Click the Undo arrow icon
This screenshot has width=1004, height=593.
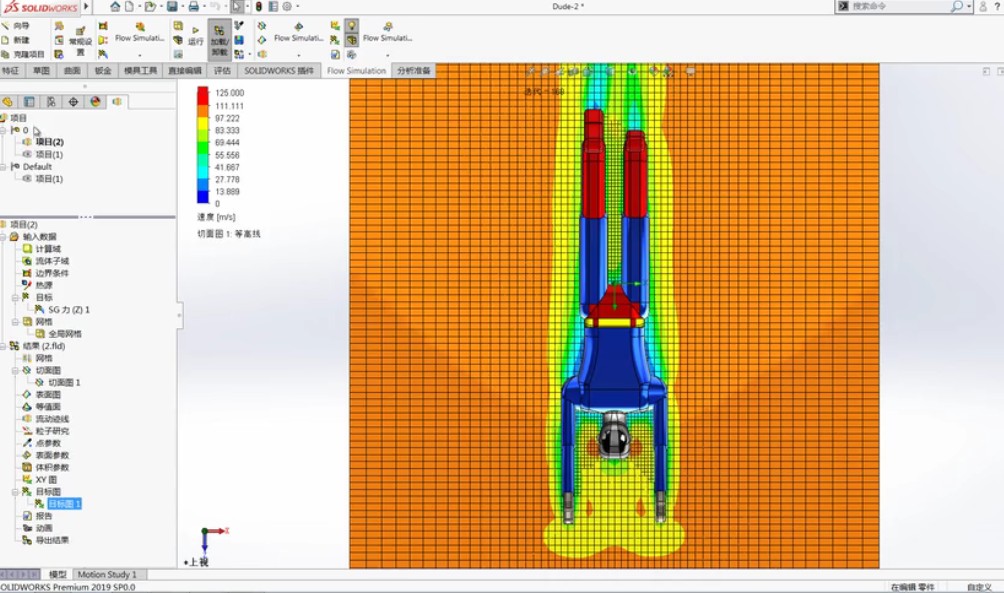pos(215,6)
